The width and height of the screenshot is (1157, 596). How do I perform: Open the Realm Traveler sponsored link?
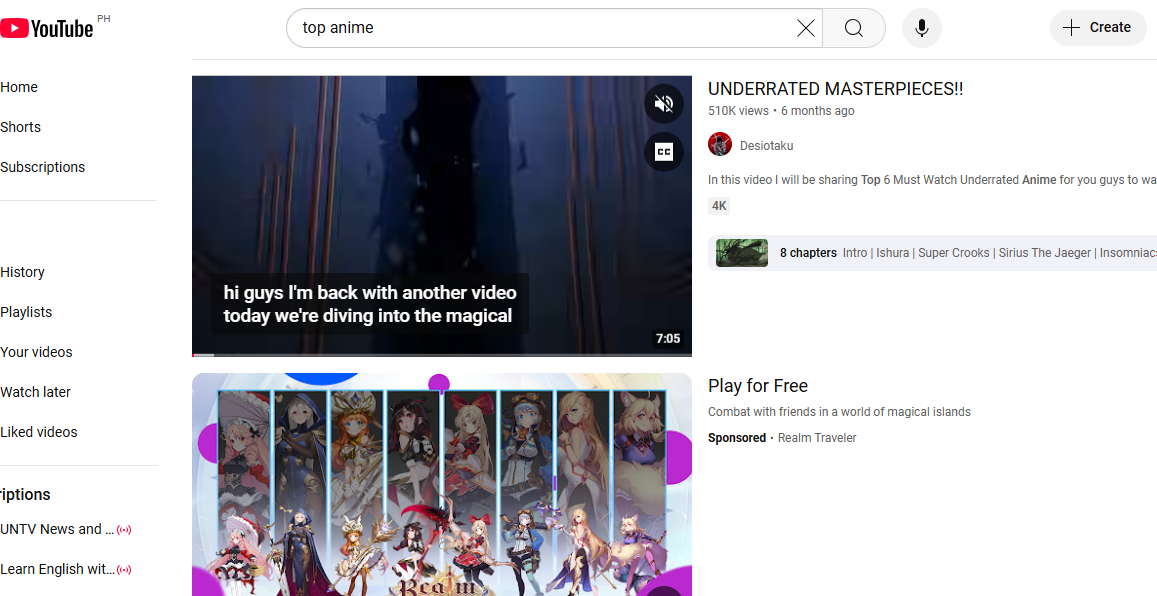pyautogui.click(x=816, y=437)
